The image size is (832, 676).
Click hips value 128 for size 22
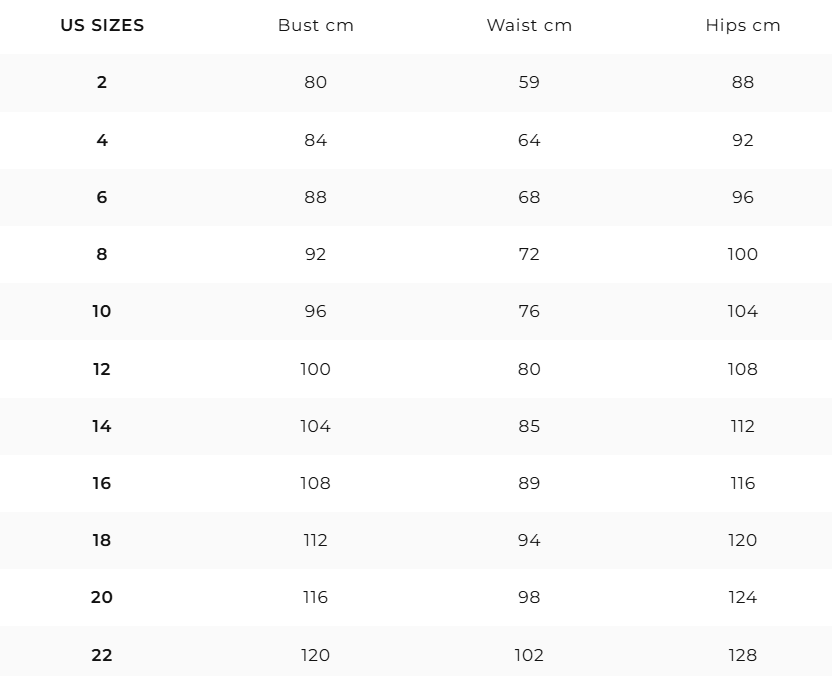pyautogui.click(x=743, y=655)
